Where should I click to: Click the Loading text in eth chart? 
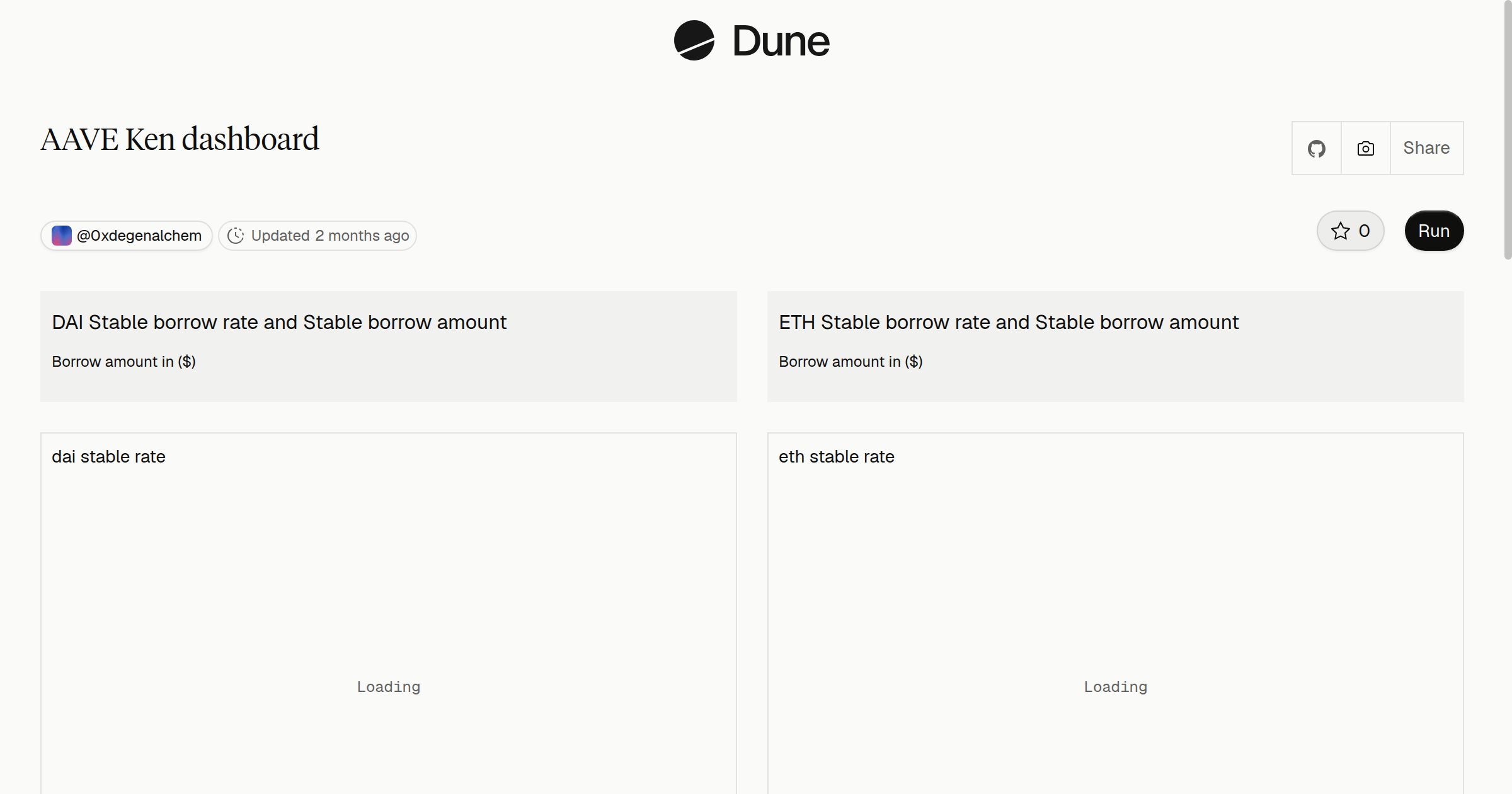(1116, 687)
